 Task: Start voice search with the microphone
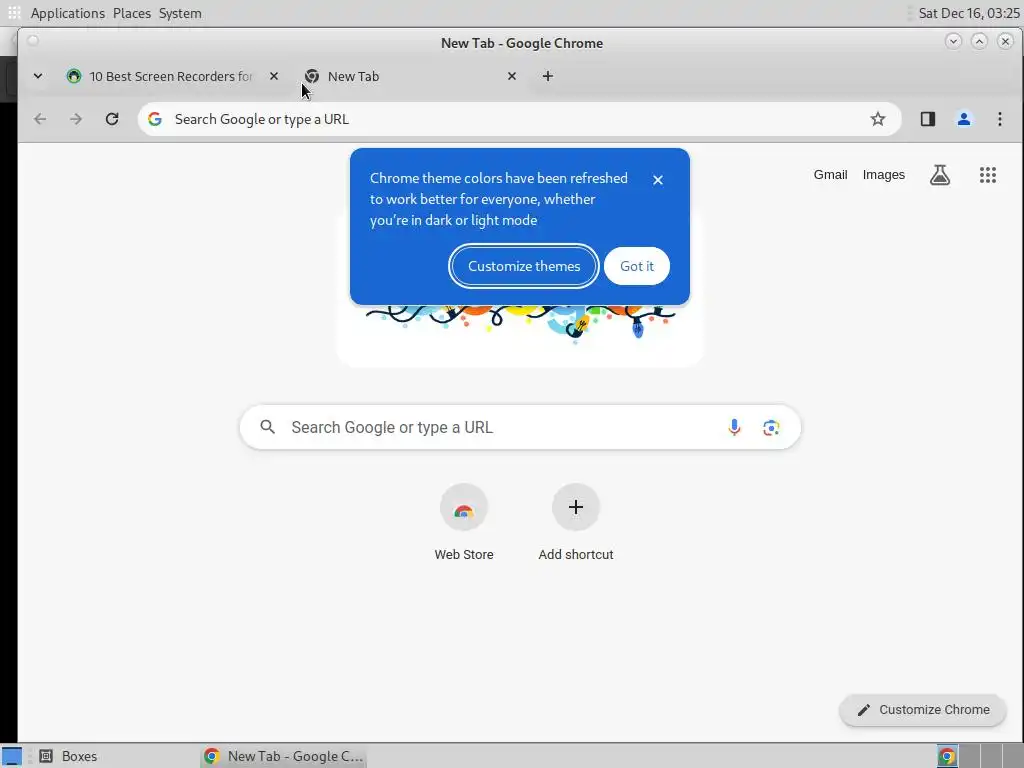pos(734,427)
